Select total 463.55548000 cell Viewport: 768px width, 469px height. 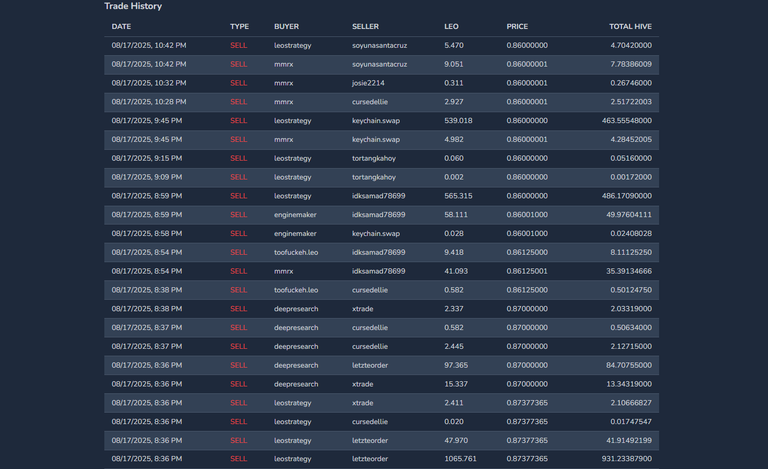pyautogui.click(x=627, y=120)
